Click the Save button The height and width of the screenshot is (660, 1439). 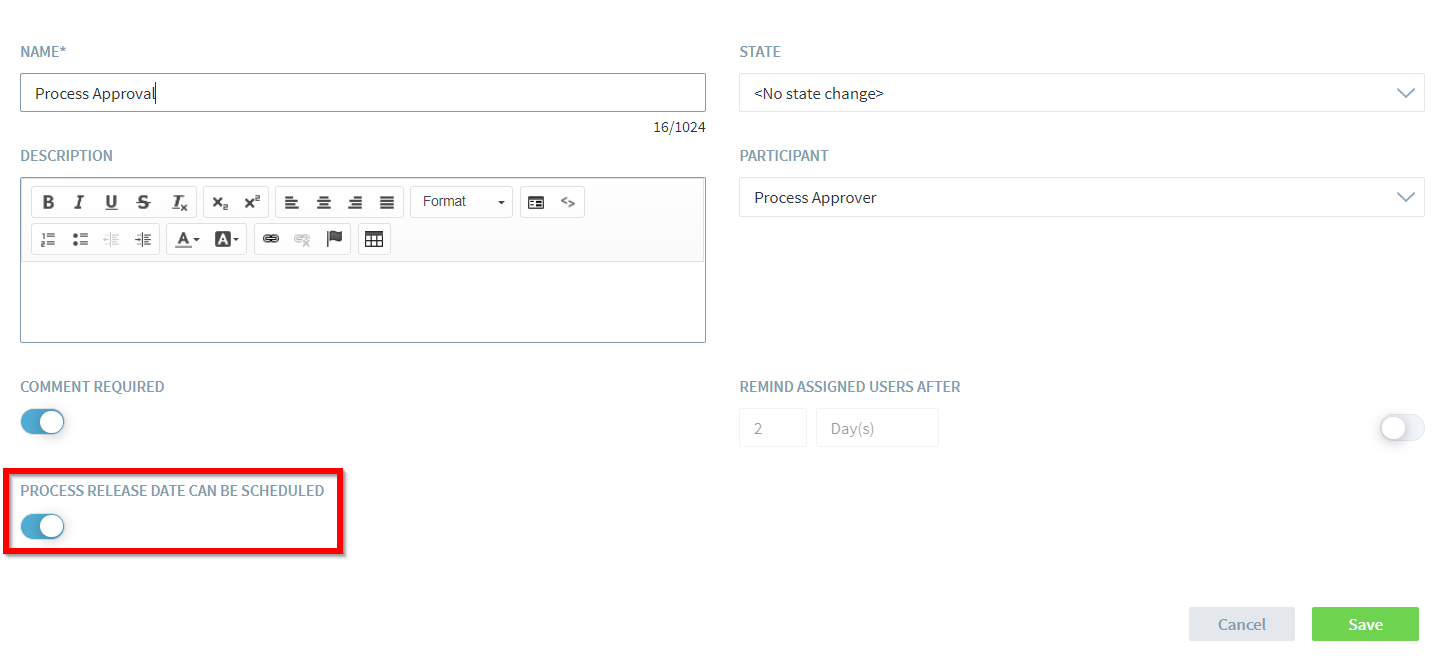click(1365, 624)
